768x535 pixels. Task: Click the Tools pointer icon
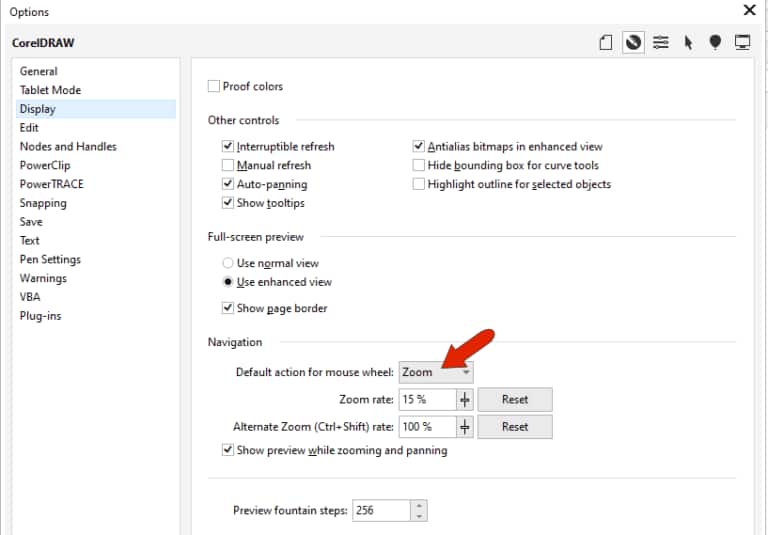click(x=688, y=42)
